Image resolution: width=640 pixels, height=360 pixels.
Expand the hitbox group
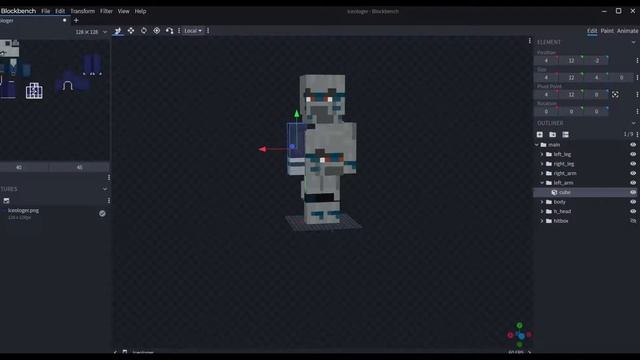coord(542,221)
